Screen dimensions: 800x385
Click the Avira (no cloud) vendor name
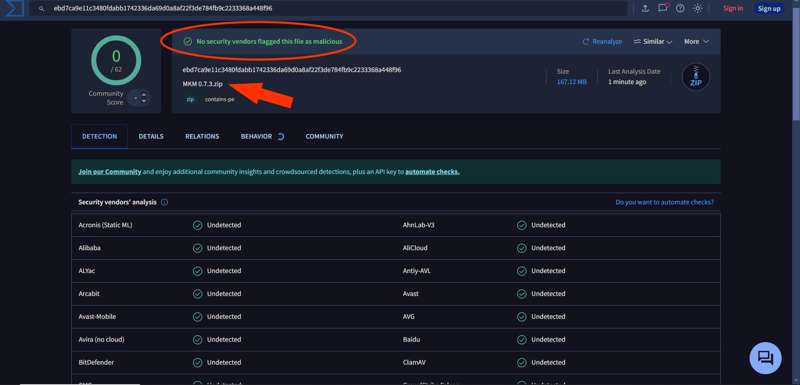pos(101,340)
